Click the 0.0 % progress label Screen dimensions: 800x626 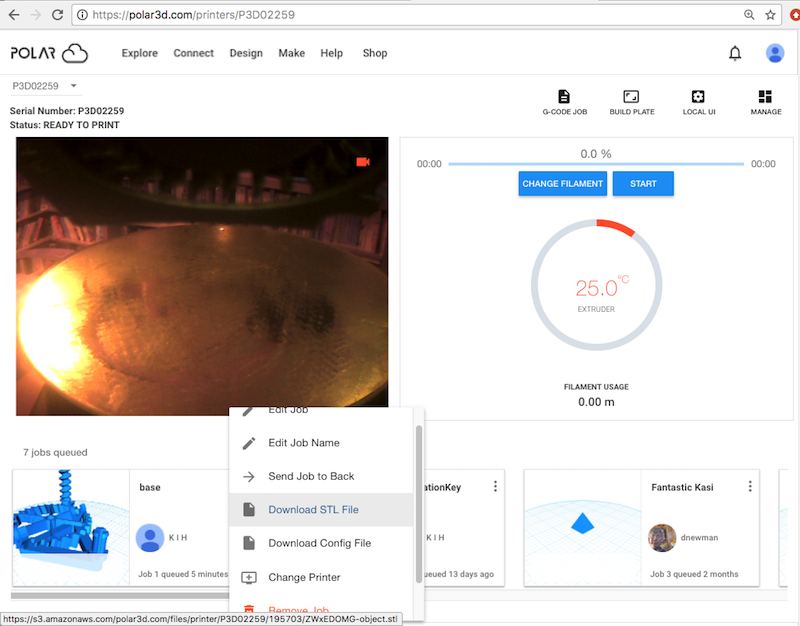click(x=596, y=154)
